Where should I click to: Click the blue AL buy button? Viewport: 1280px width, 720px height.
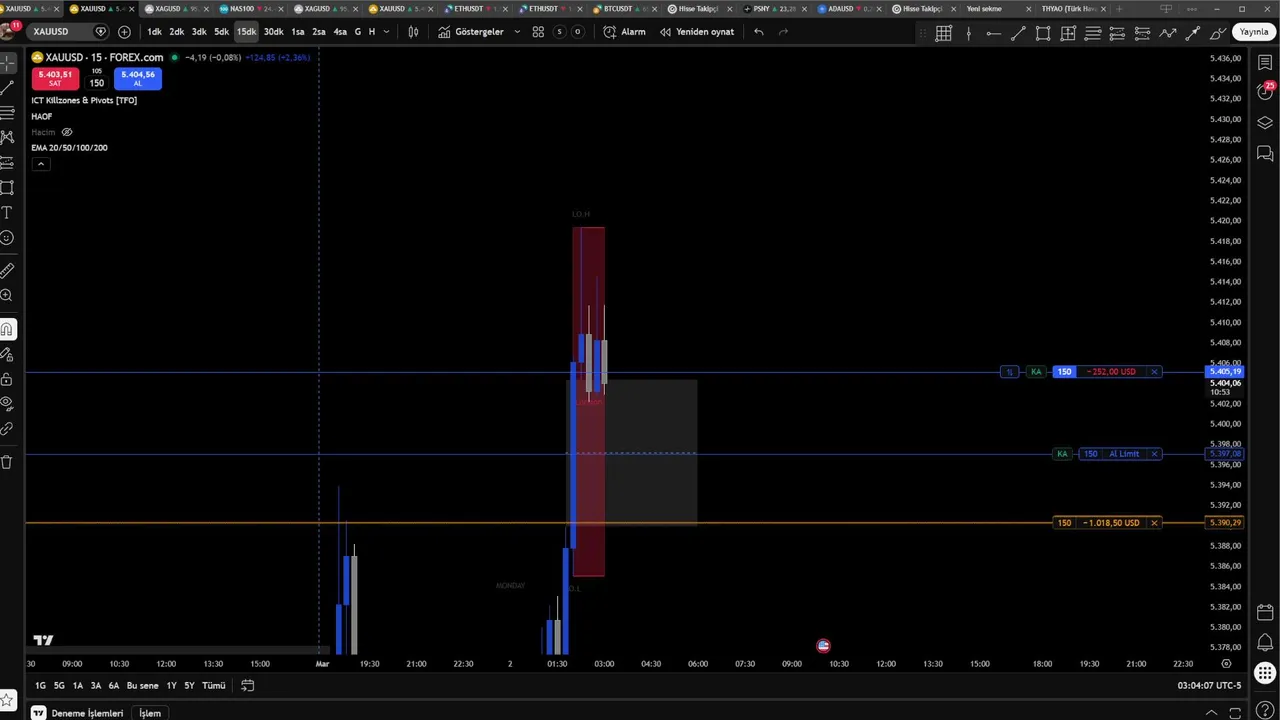click(x=138, y=78)
